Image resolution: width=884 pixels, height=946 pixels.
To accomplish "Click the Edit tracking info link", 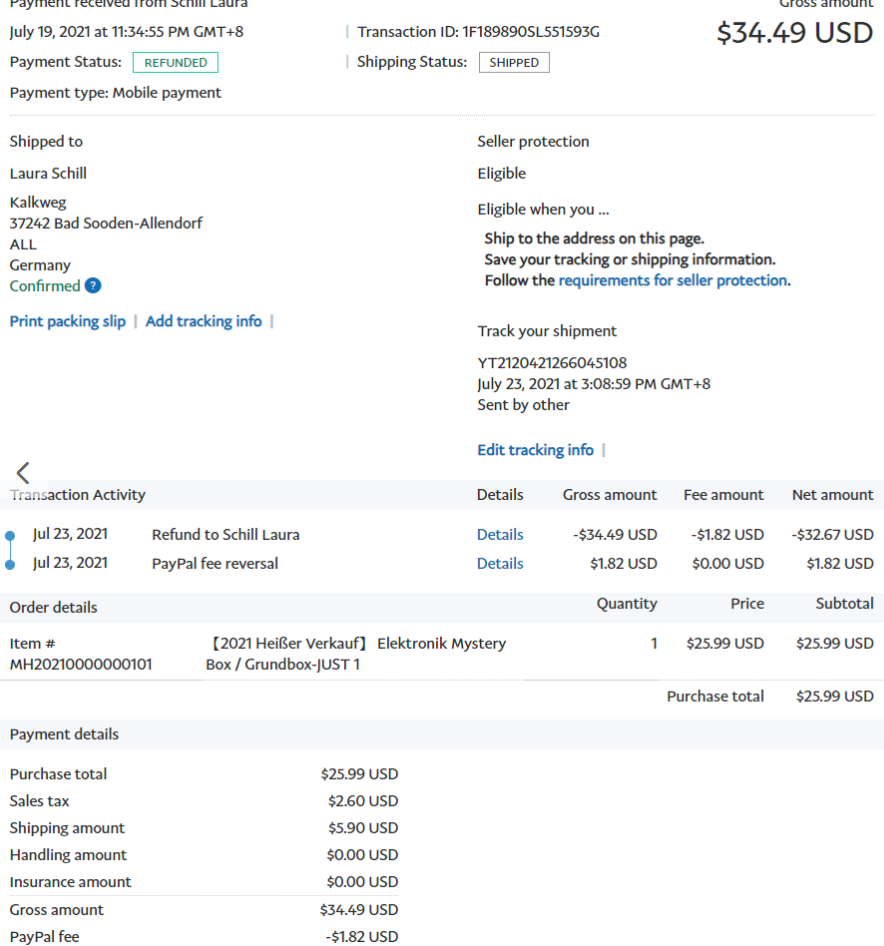I will pyautogui.click(x=535, y=450).
